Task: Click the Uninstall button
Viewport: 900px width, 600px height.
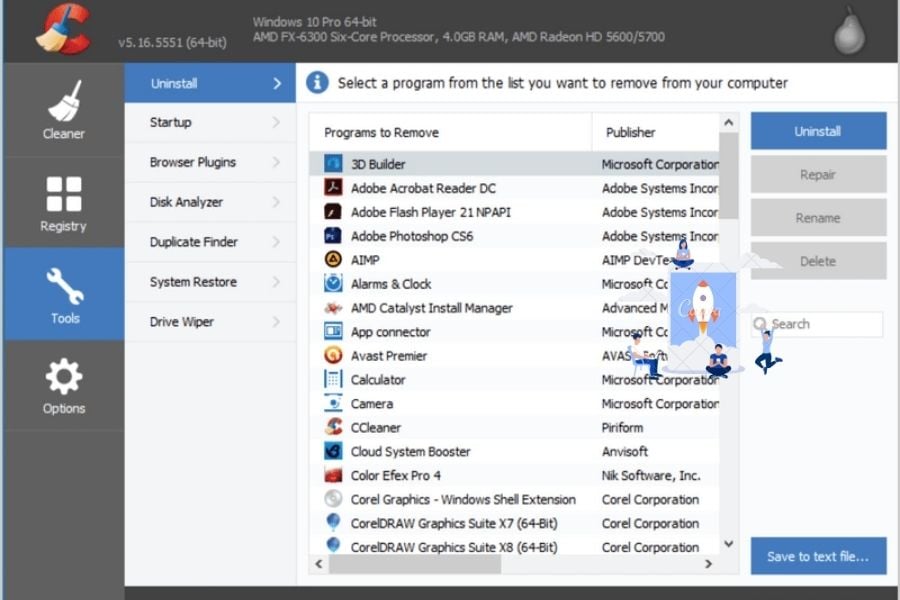Action: tap(818, 131)
